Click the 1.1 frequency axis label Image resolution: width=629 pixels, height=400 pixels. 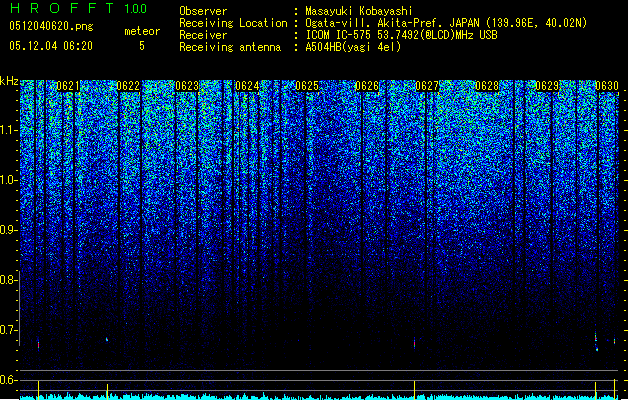pyautogui.click(x=9, y=130)
